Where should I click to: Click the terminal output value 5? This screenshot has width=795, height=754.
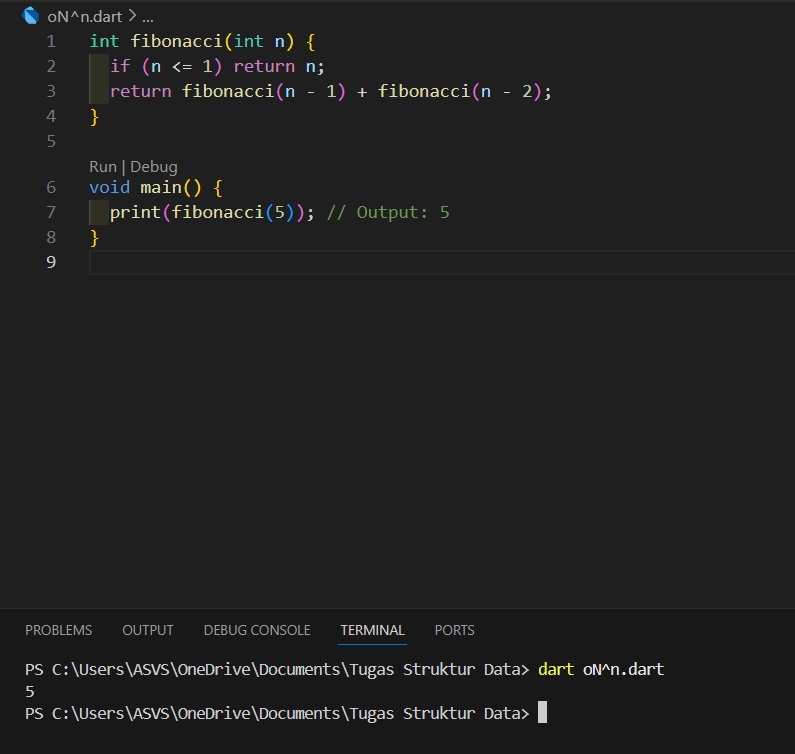30,692
